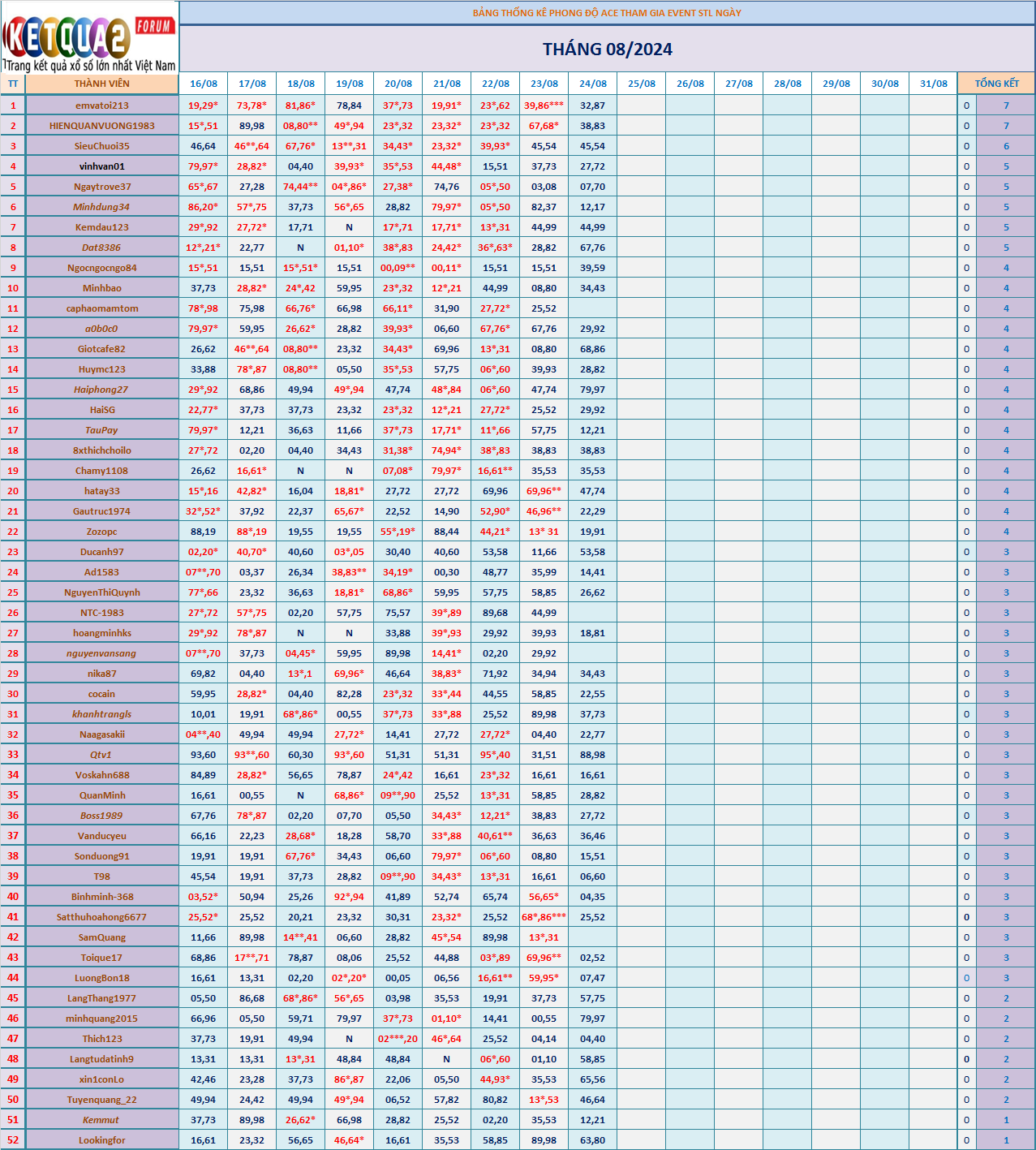
Task: Click member name Satthuhoahong6677
Action: pos(102,917)
